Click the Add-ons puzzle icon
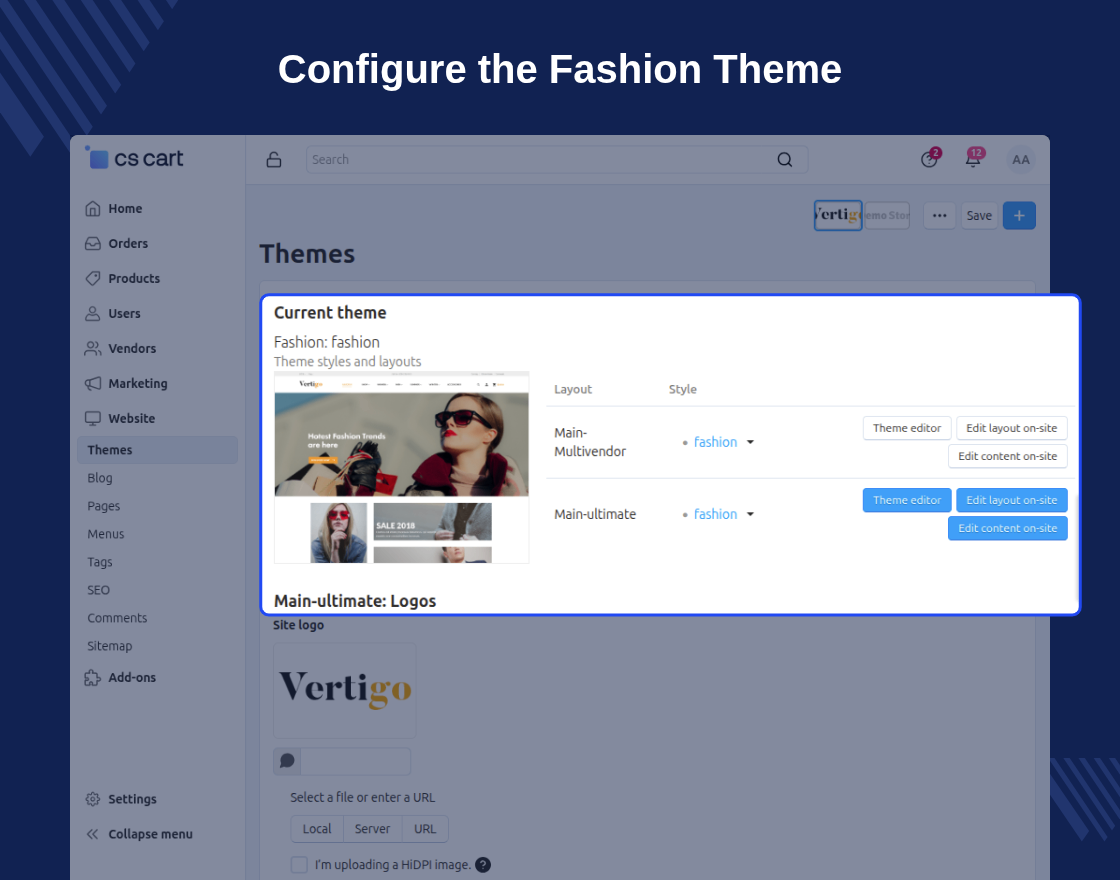The width and height of the screenshot is (1120, 880). pyautogui.click(x=93, y=678)
